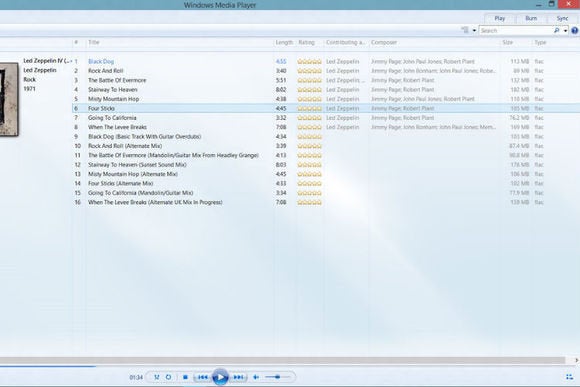
Task: Click the blue seek progress bar
Action: [48, 366]
